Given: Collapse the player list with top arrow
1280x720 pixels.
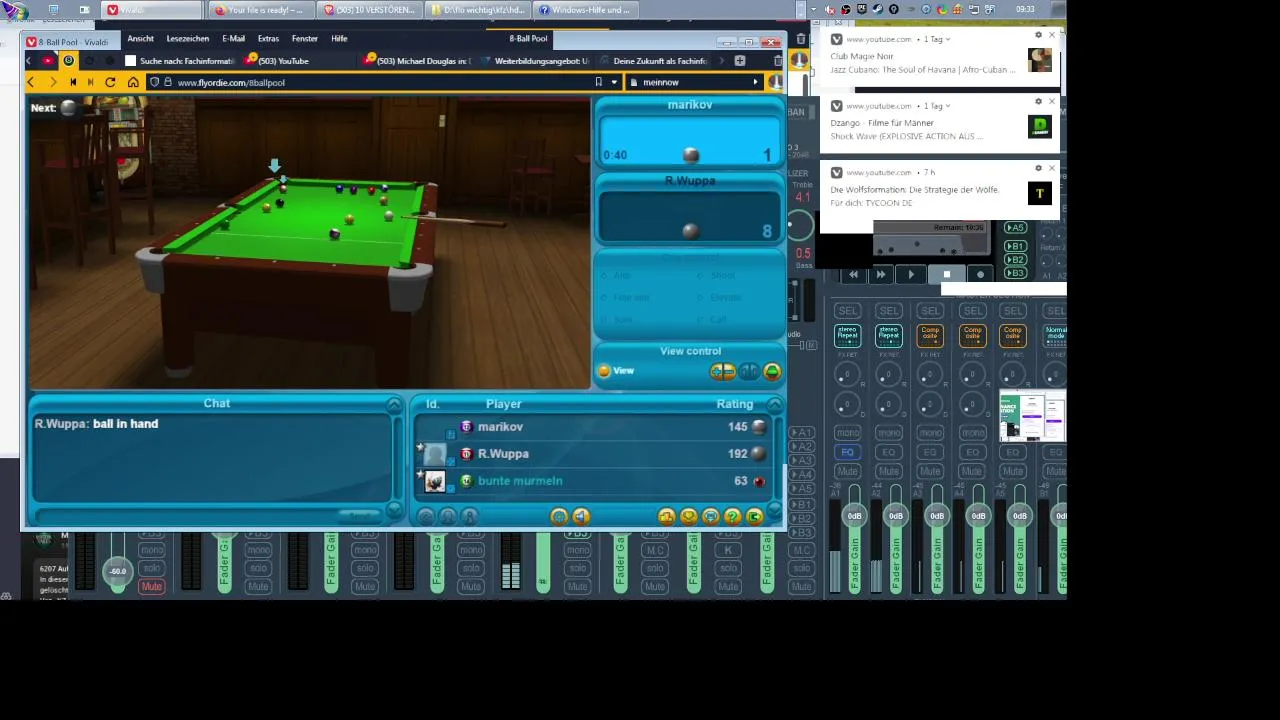Looking at the screenshot, I should click(x=774, y=404).
